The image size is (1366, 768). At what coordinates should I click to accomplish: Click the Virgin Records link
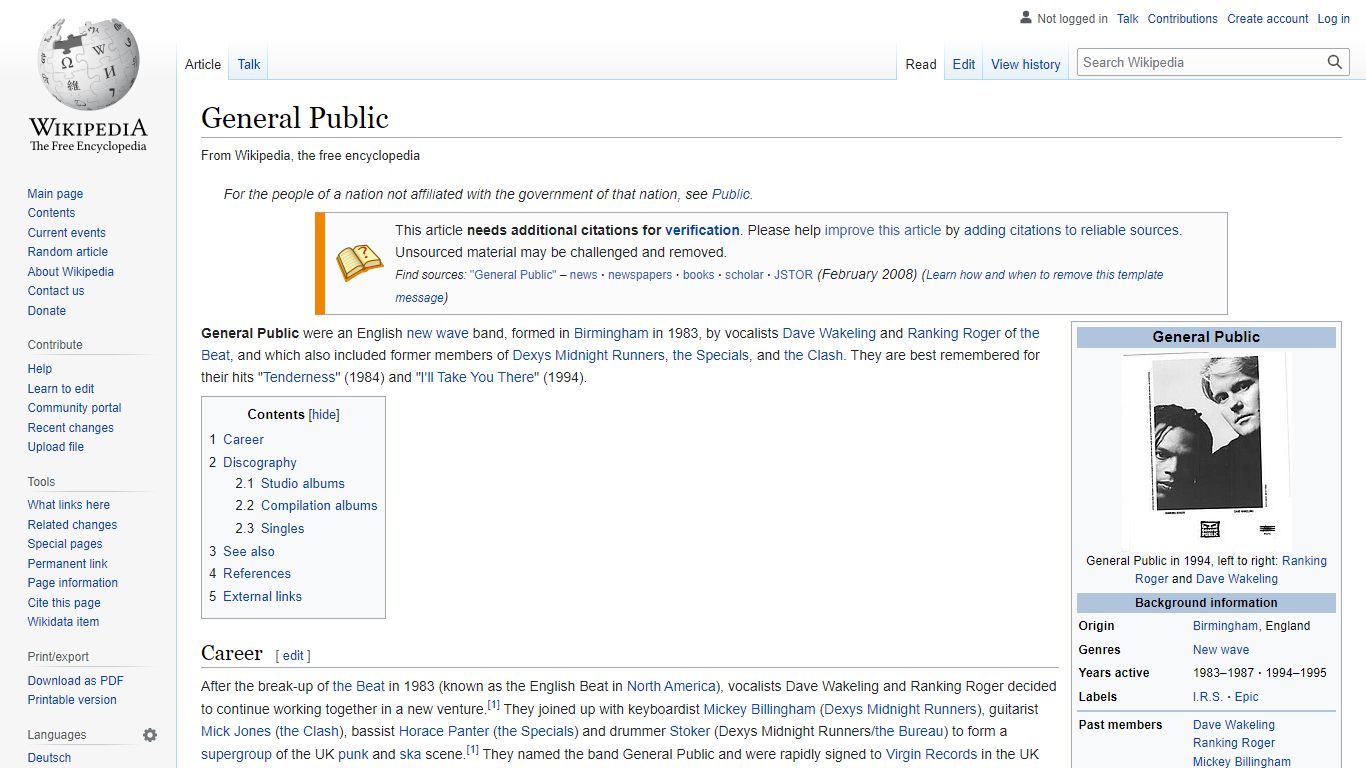(x=931, y=754)
